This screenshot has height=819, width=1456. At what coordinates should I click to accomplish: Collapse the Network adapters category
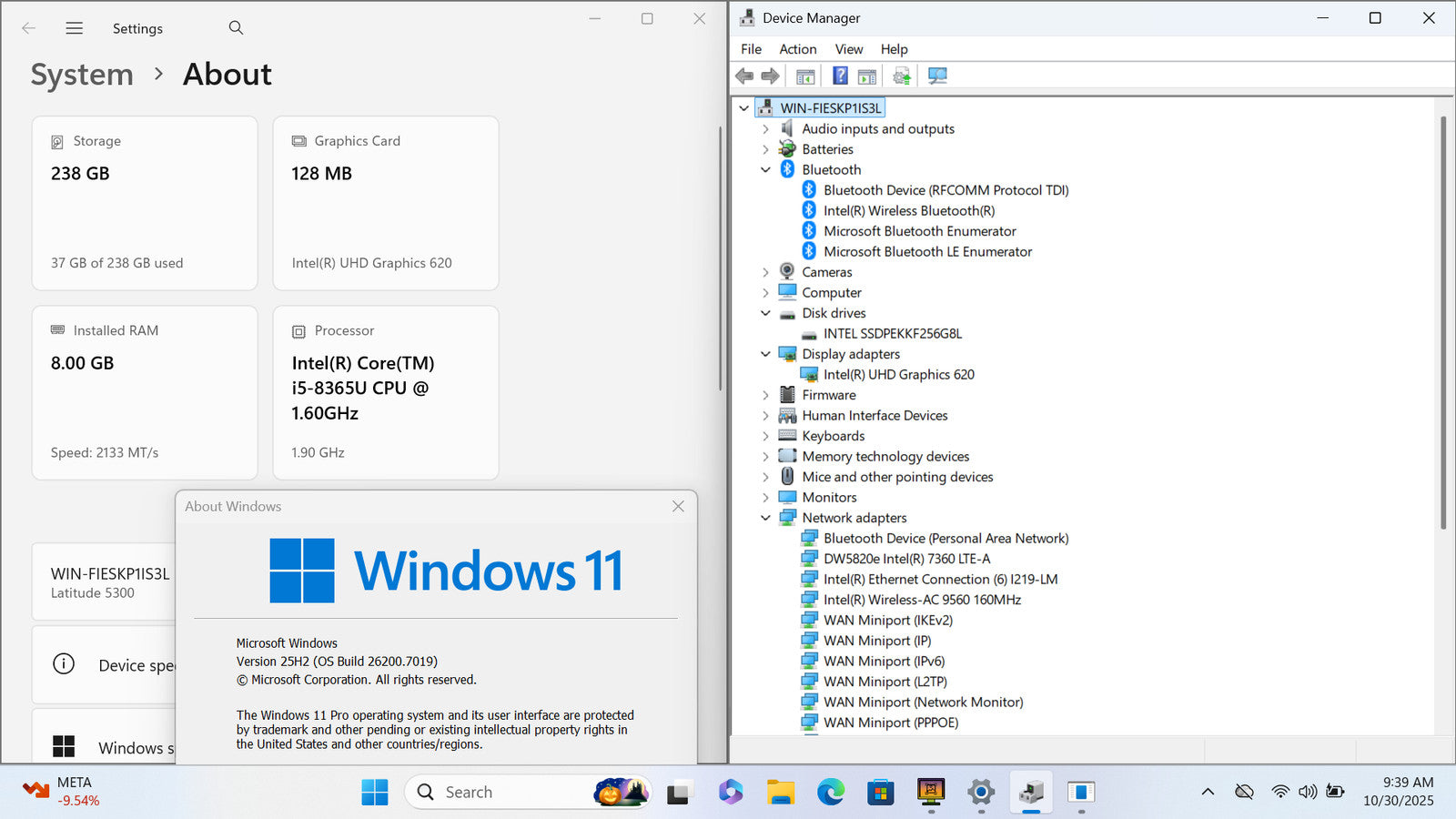pyautogui.click(x=765, y=518)
